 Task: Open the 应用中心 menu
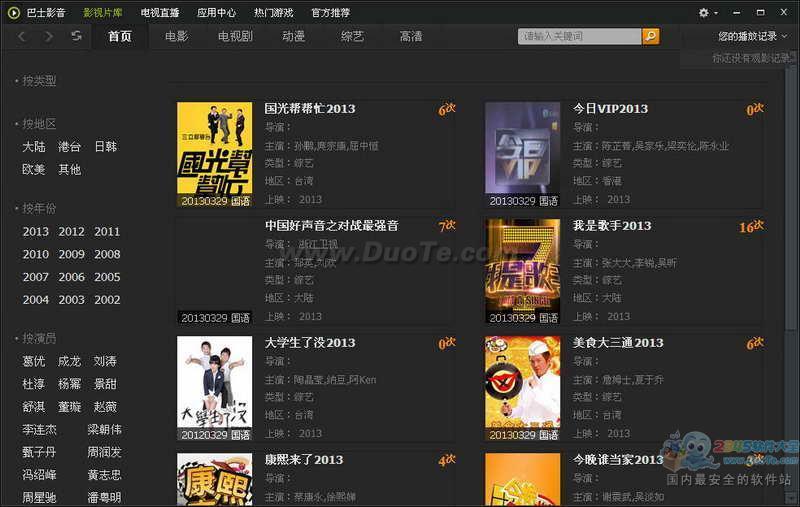point(216,13)
